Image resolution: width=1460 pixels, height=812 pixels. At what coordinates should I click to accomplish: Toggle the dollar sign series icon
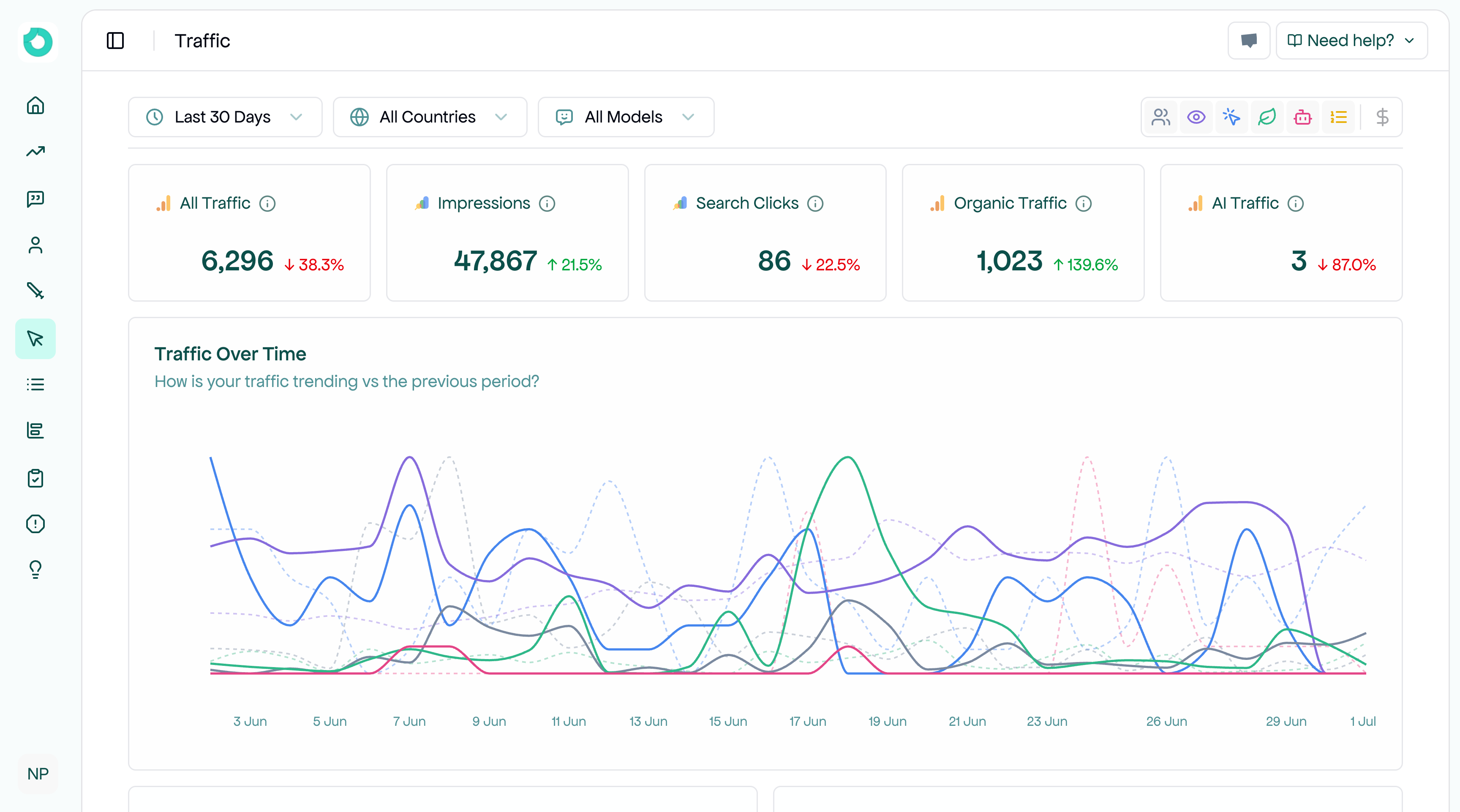click(1382, 117)
